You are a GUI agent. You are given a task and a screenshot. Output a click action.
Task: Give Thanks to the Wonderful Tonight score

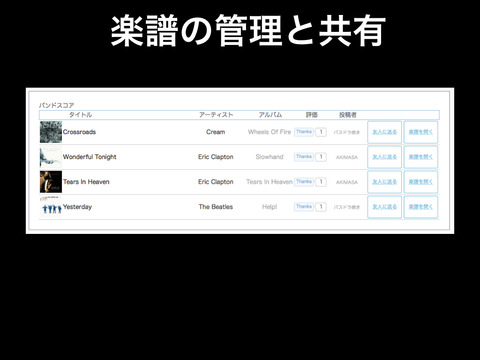[304, 157]
